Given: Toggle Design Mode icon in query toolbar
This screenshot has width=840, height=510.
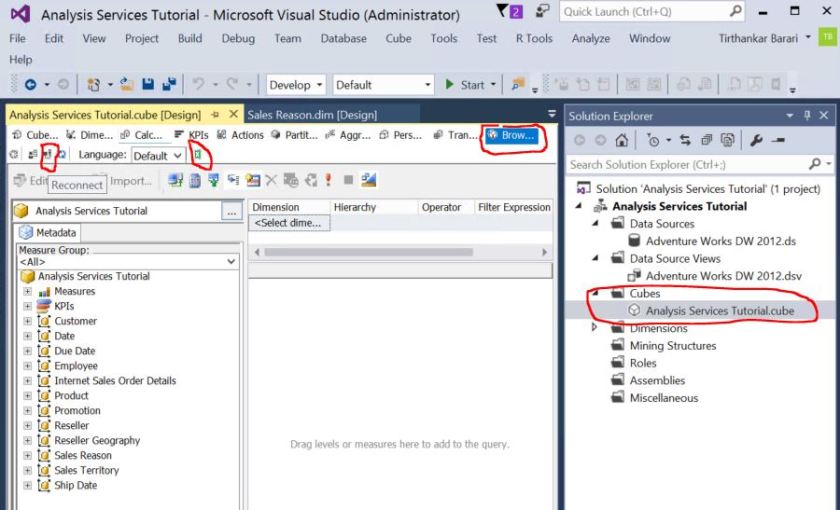Looking at the screenshot, I should (368, 180).
